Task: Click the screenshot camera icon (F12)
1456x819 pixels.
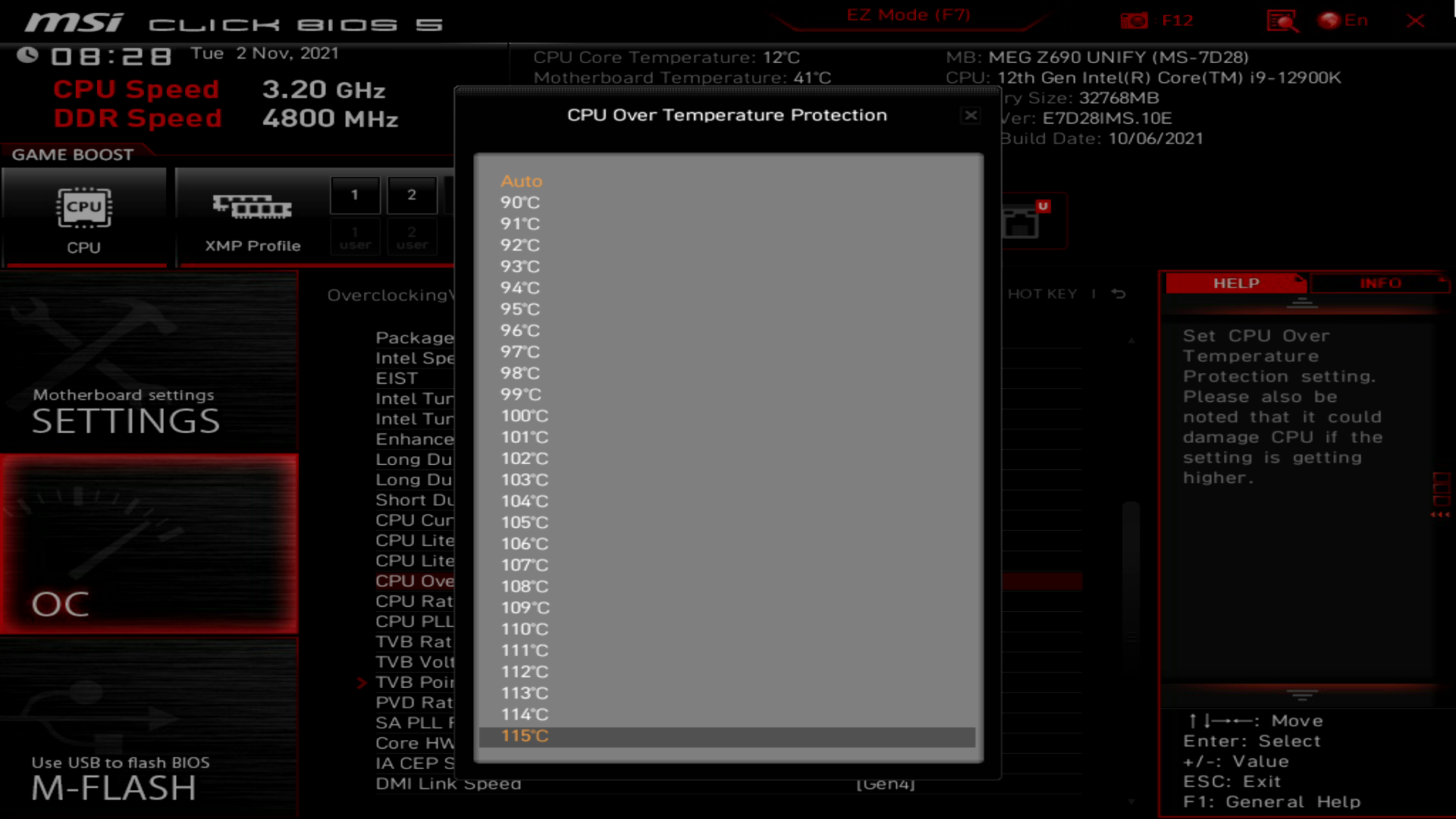Action: (1134, 20)
